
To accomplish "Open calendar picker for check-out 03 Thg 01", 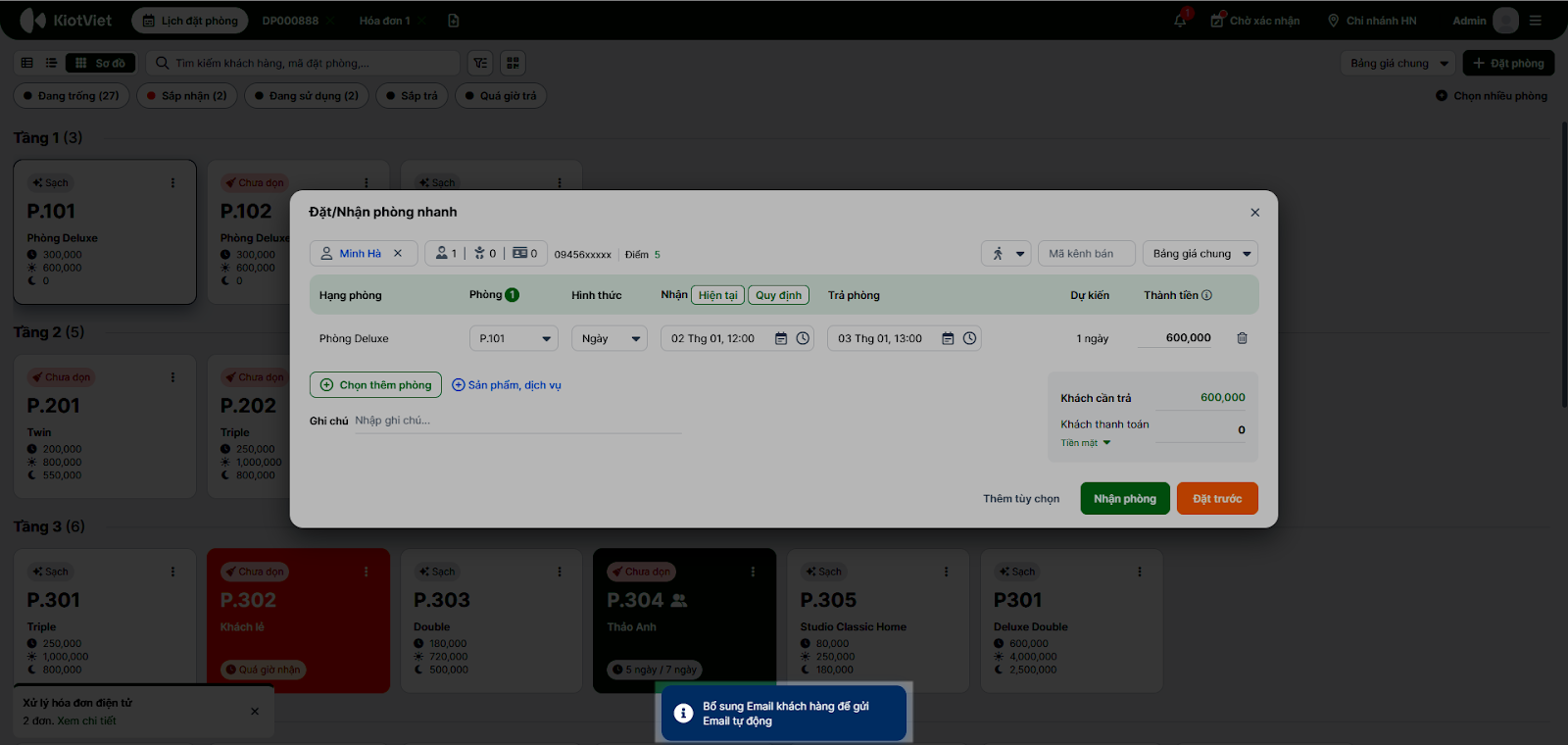I will 948,338.
